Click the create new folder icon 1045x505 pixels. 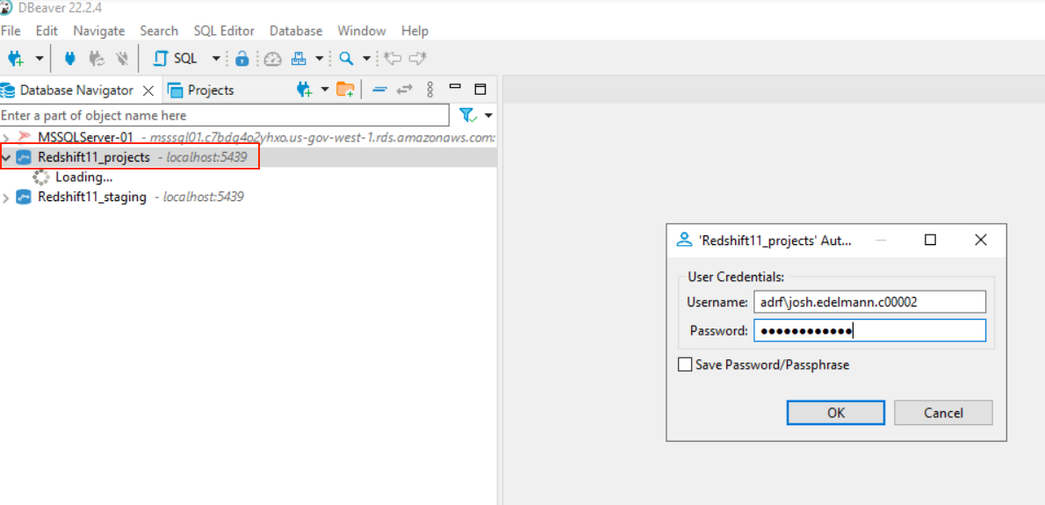pyautogui.click(x=345, y=89)
